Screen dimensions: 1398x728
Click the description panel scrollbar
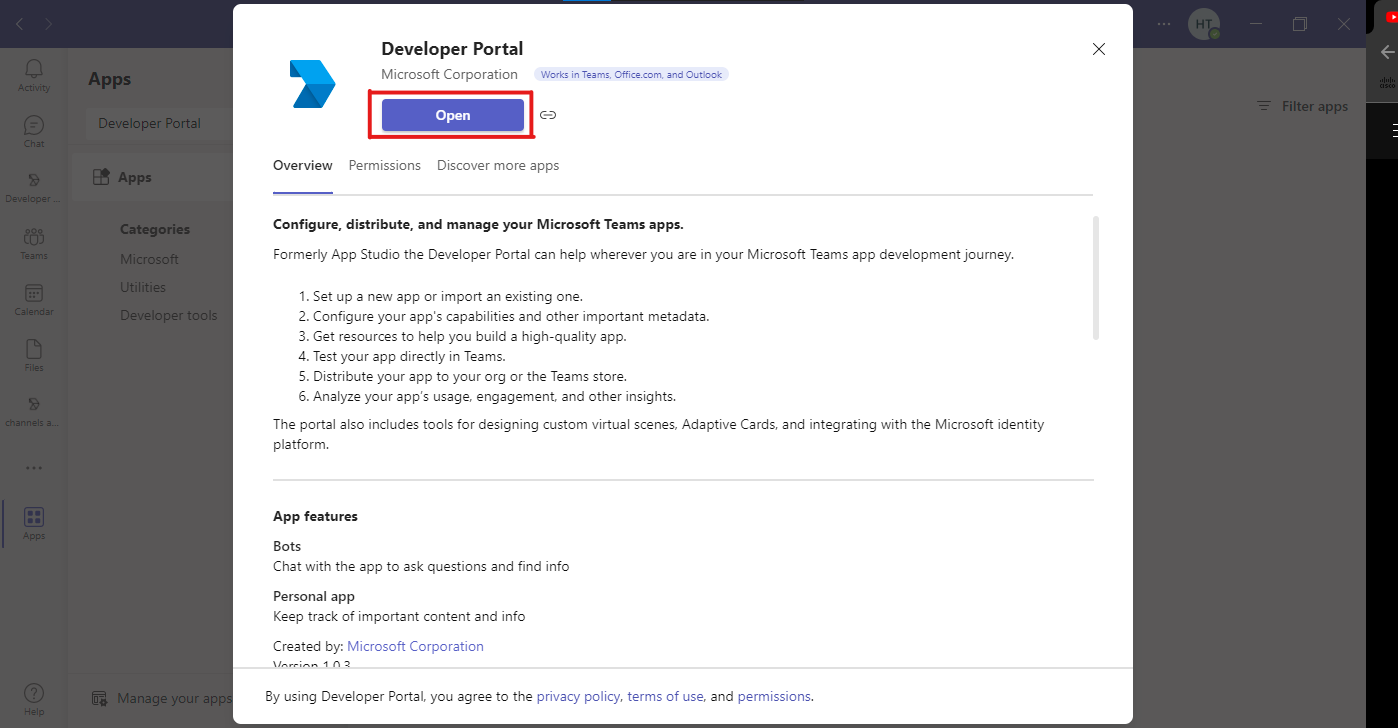pyautogui.click(x=1096, y=278)
